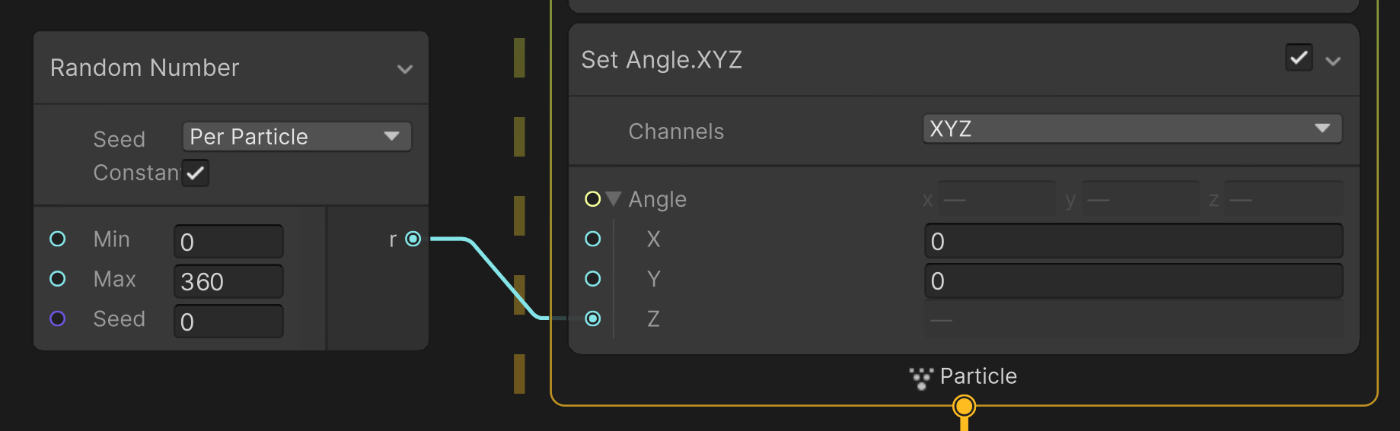Toggle the Constant checkbox
This screenshot has width=1400, height=431.
(x=195, y=173)
